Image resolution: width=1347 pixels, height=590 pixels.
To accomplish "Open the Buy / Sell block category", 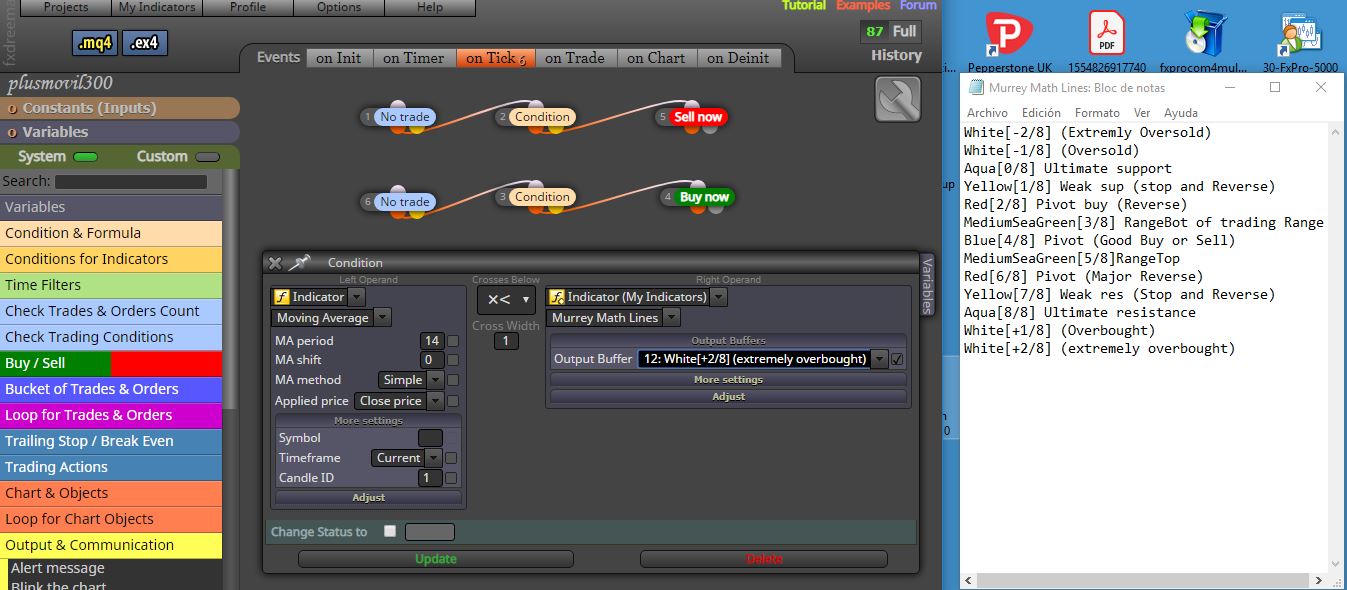I will 111,363.
